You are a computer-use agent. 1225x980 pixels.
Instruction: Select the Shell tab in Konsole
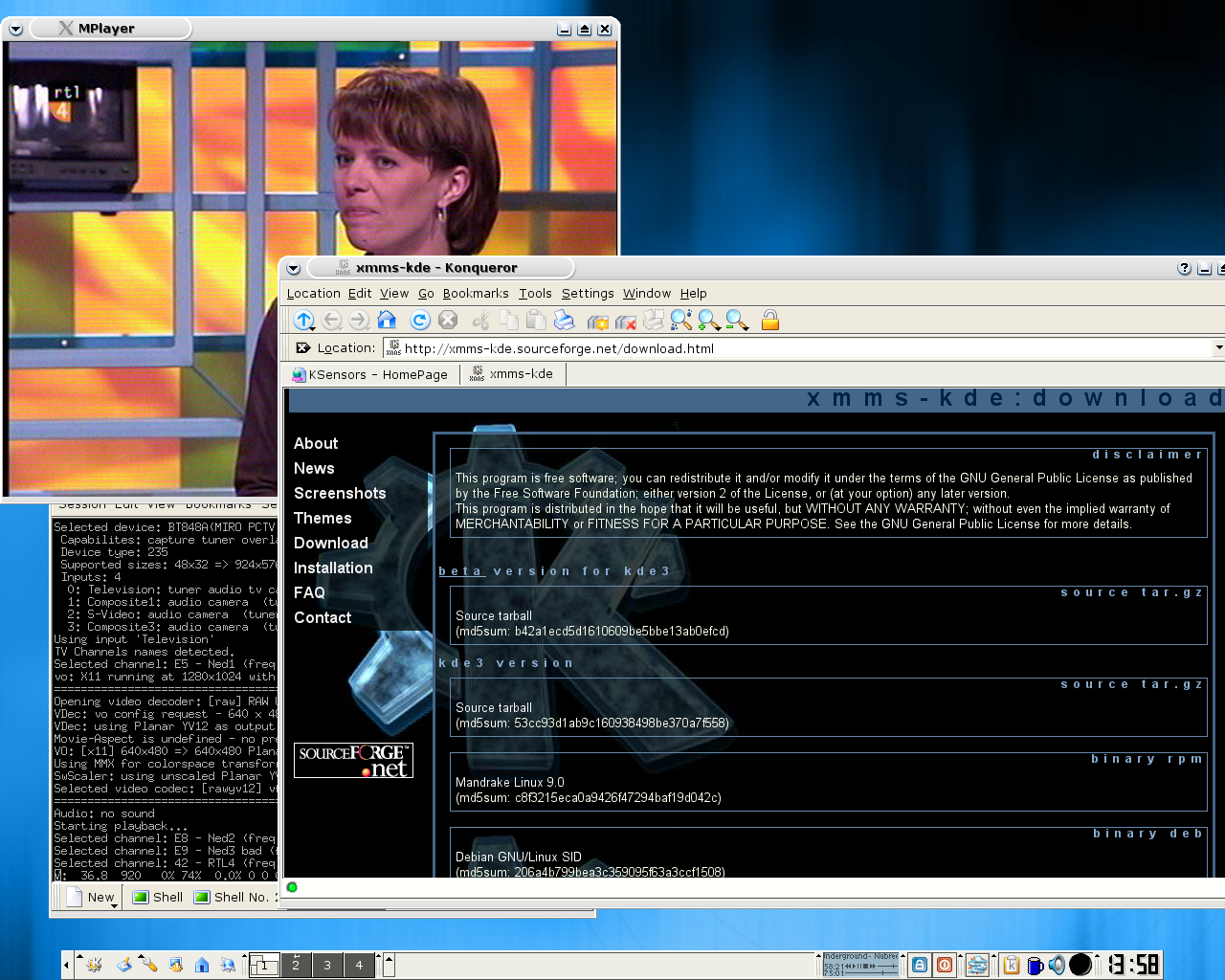pyautogui.click(x=158, y=897)
